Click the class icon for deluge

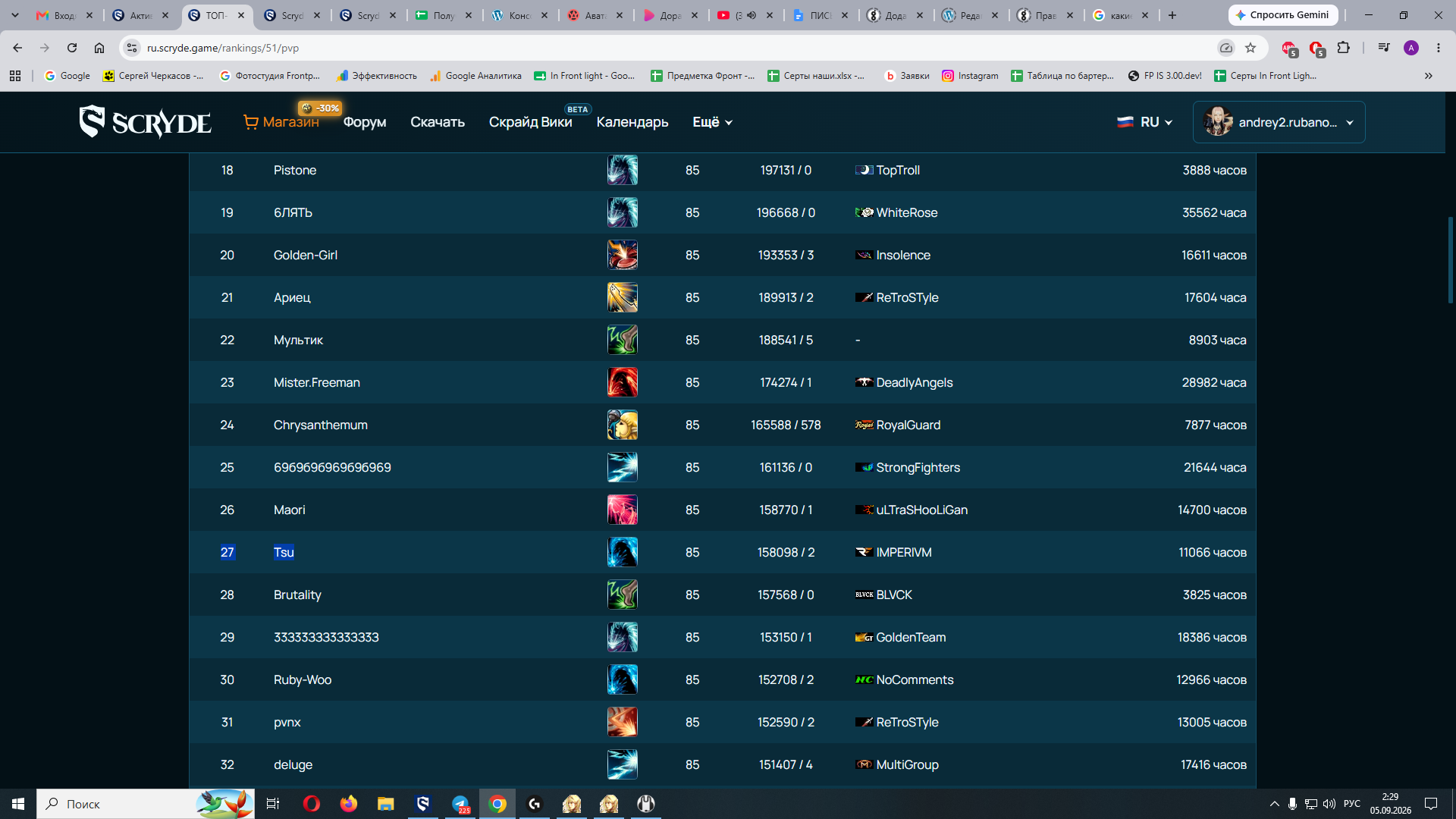(623, 764)
